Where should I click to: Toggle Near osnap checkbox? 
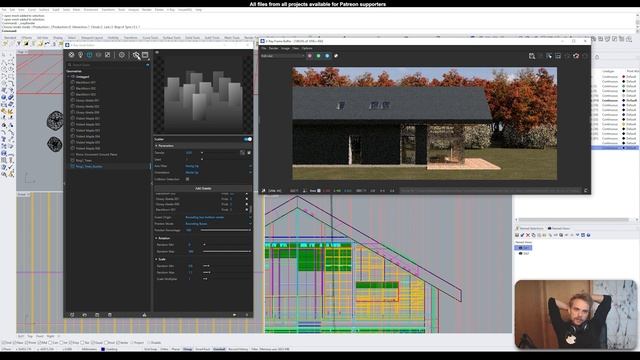click(x=16, y=342)
